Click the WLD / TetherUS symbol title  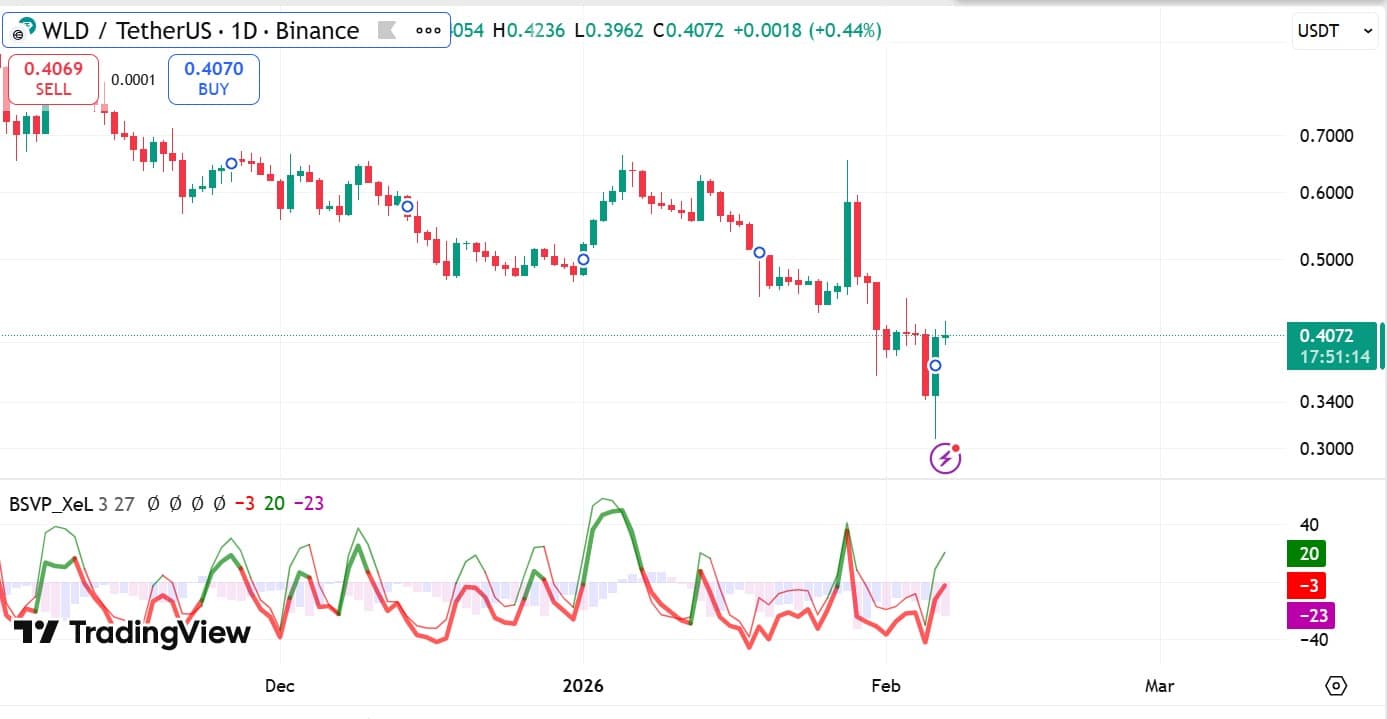[x=200, y=31]
